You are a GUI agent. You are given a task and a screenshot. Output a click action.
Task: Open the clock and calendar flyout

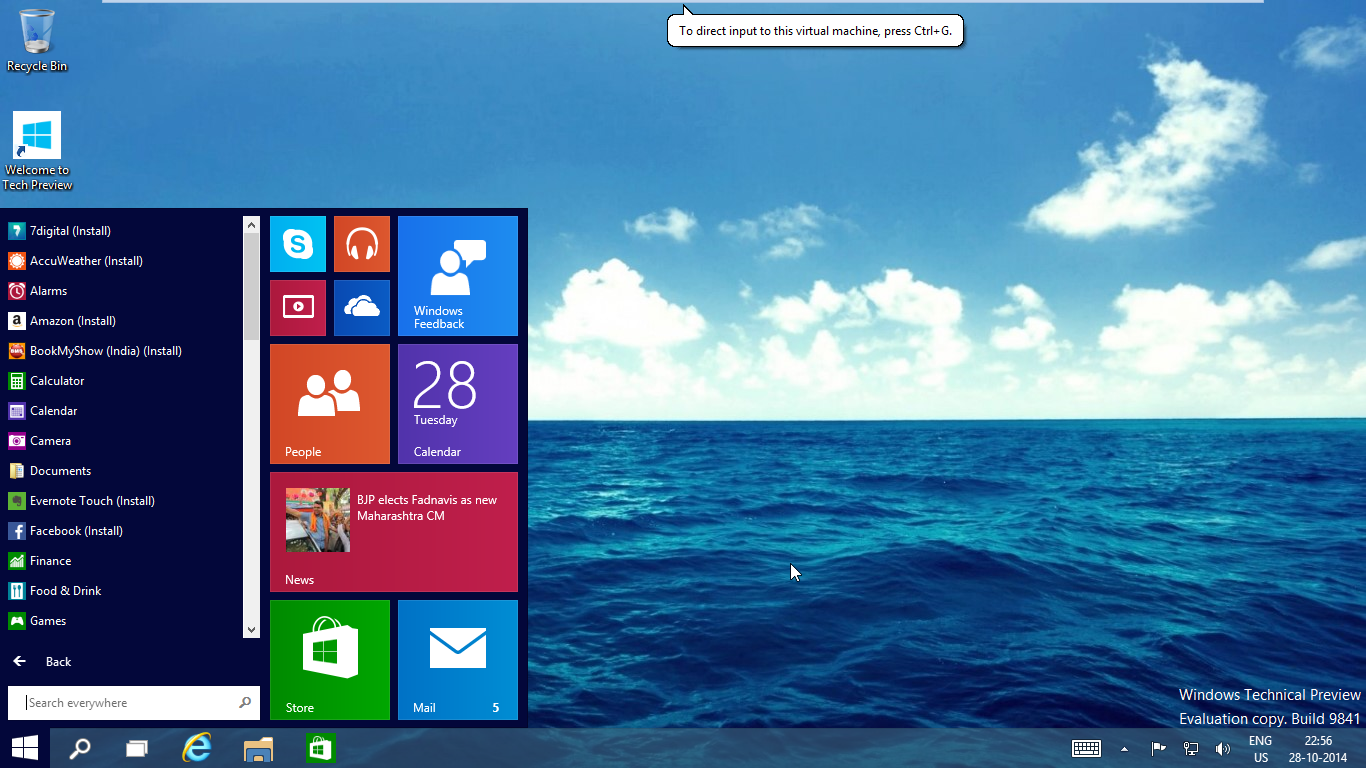(x=1318, y=747)
